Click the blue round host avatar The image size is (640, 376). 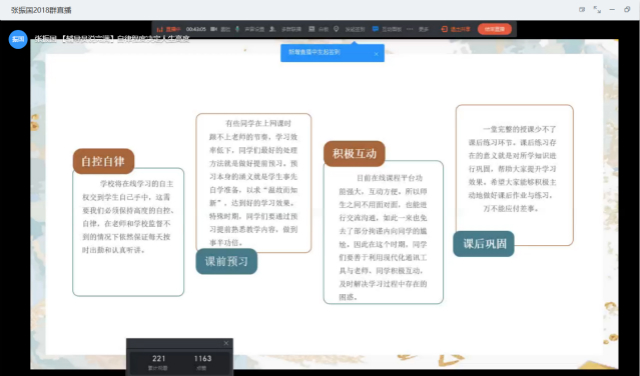click(x=18, y=39)
